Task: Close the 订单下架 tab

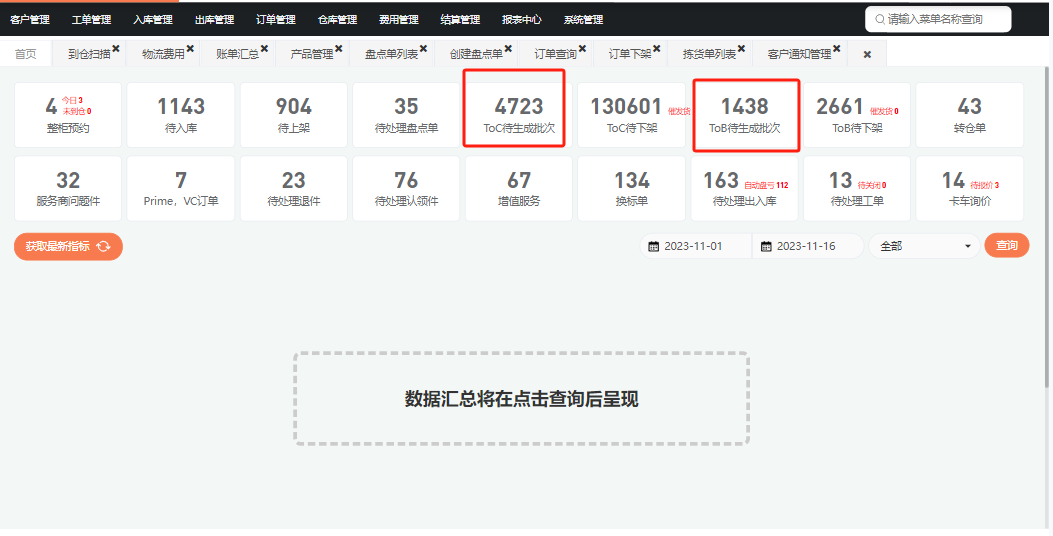Action: tap(657, 48)
